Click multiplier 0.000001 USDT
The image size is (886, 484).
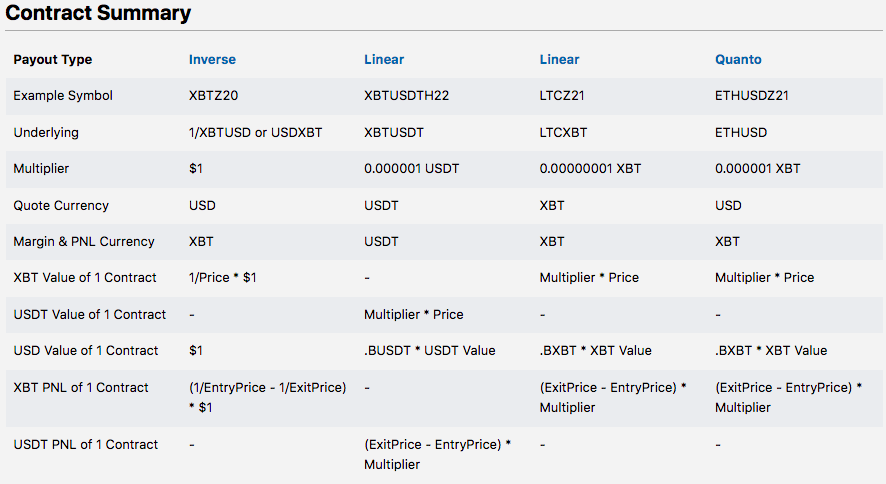[411, 168]
